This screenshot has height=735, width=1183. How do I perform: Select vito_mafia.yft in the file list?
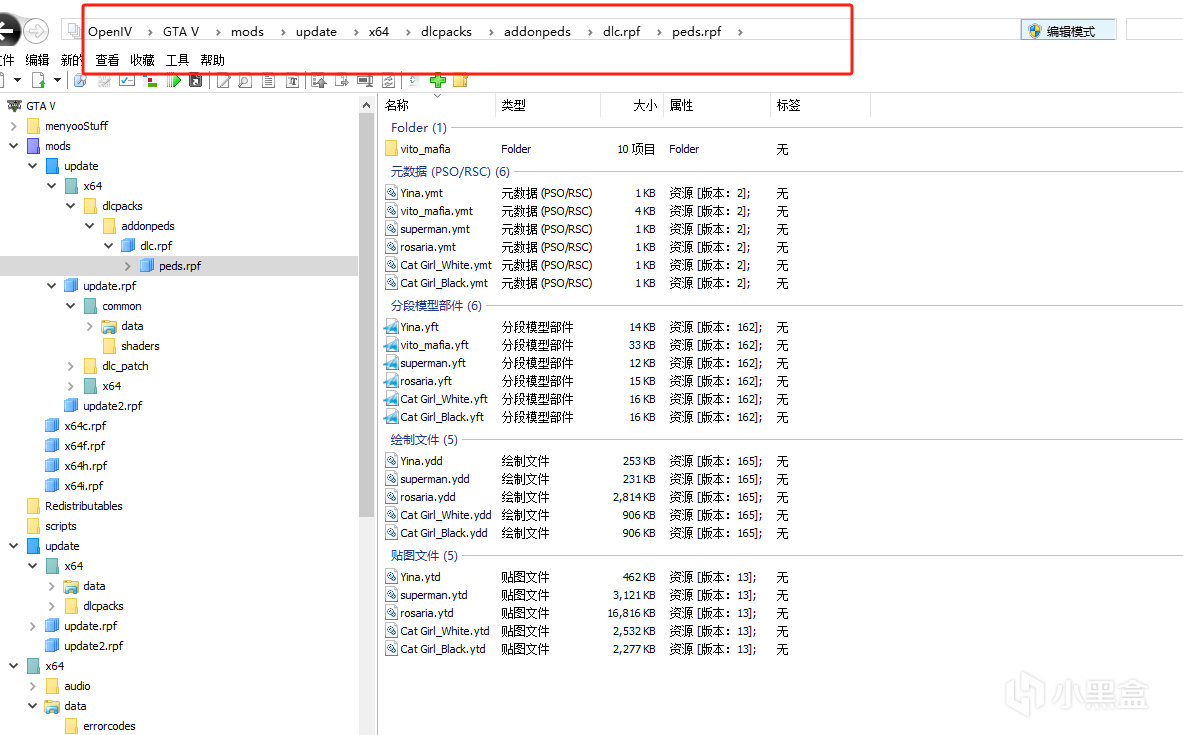pos(435,345)
